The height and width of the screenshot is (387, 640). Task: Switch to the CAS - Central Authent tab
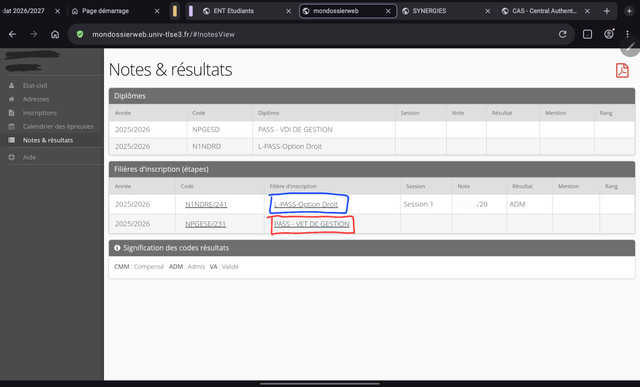pos(544,11)
